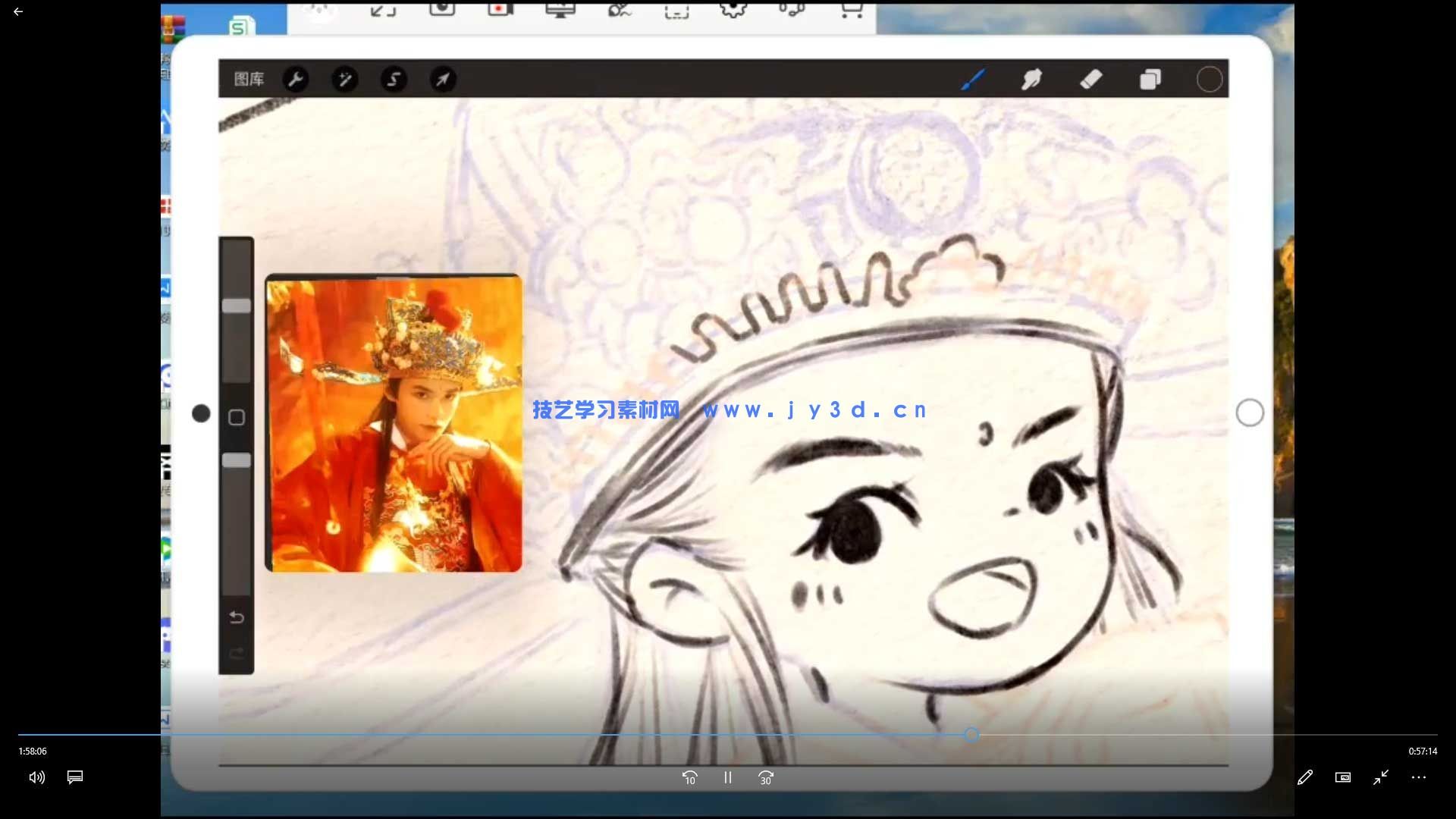Choose the Smudge finger tool
1456x819 pixels.
[x=1031, y=79]
